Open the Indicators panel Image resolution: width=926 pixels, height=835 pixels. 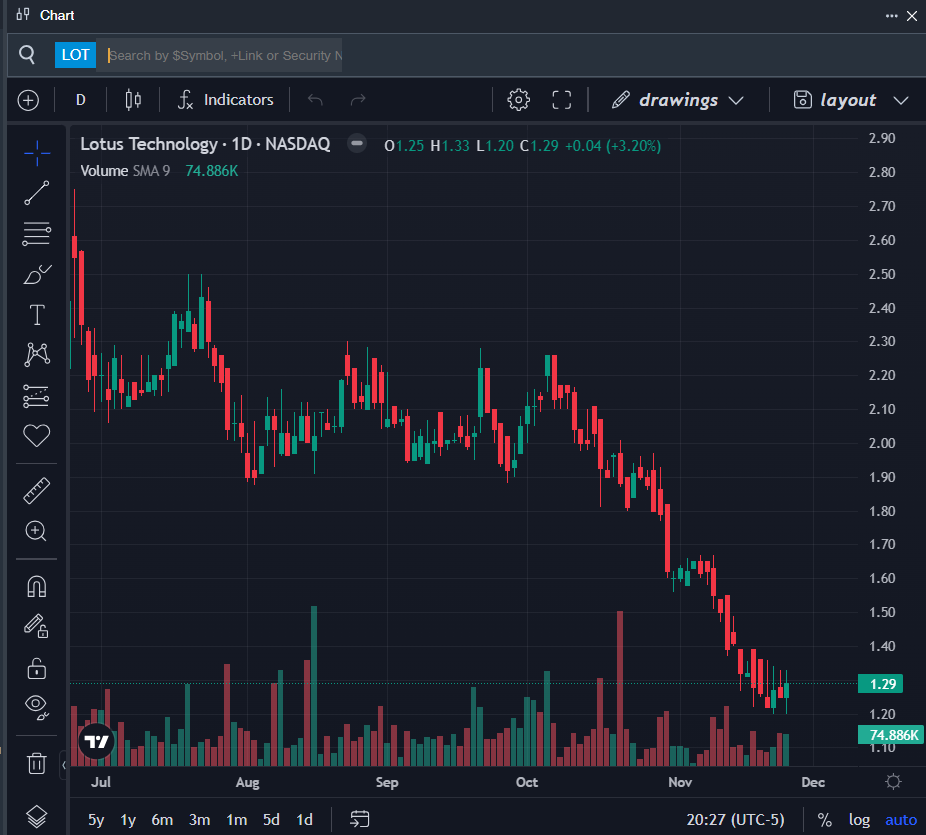[x=225, y=100]
